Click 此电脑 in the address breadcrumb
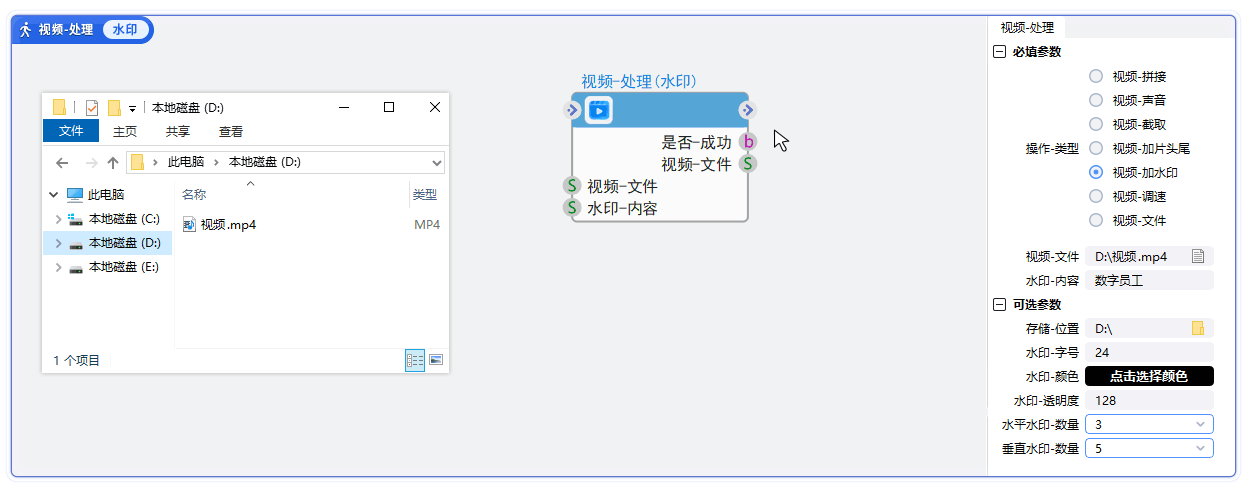1251x485 pixels. [x=185, y=162]
